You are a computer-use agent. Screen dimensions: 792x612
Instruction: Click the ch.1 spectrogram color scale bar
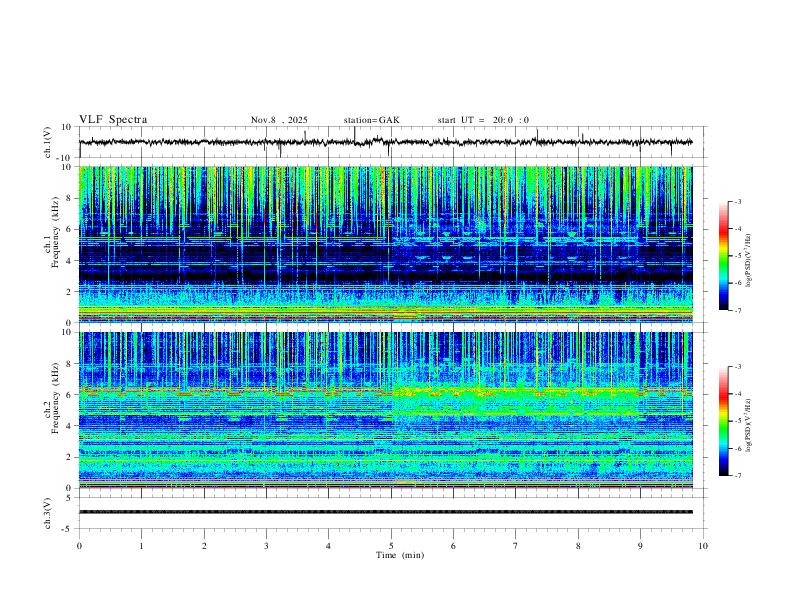tap(724, 256)
